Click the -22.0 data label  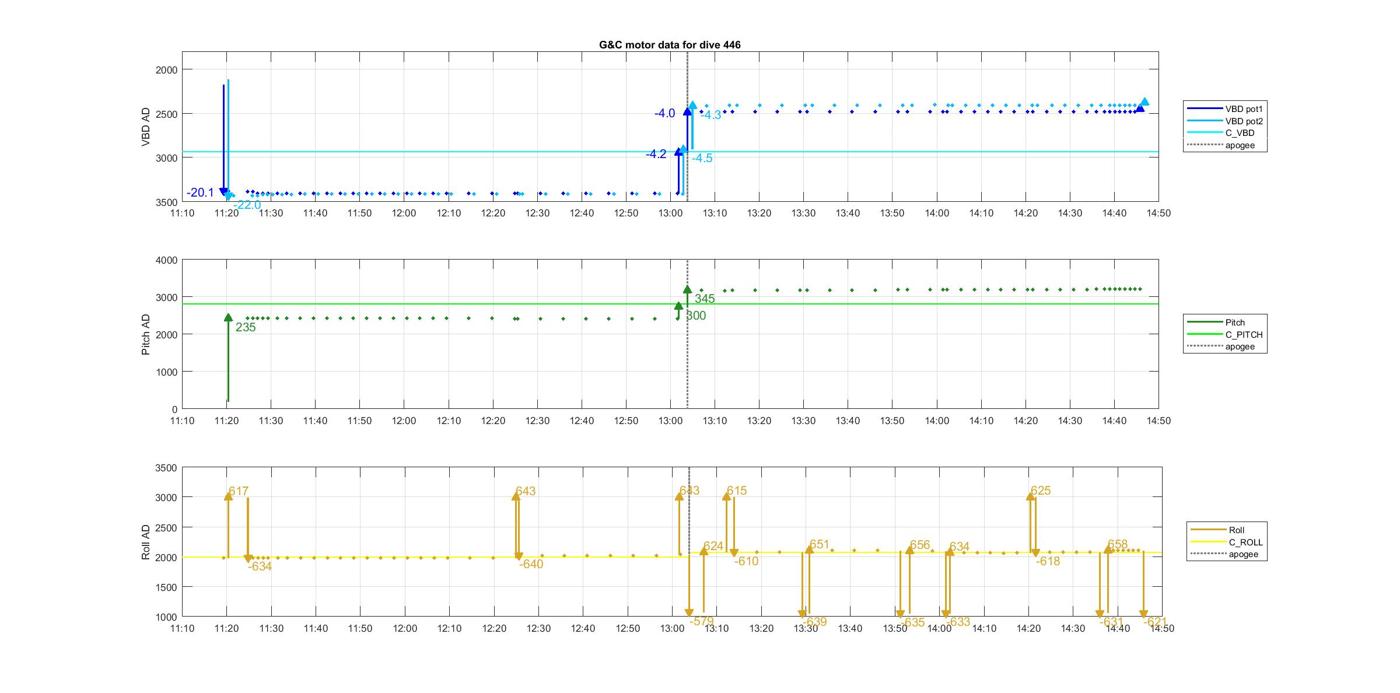click(x=247, y=205)
